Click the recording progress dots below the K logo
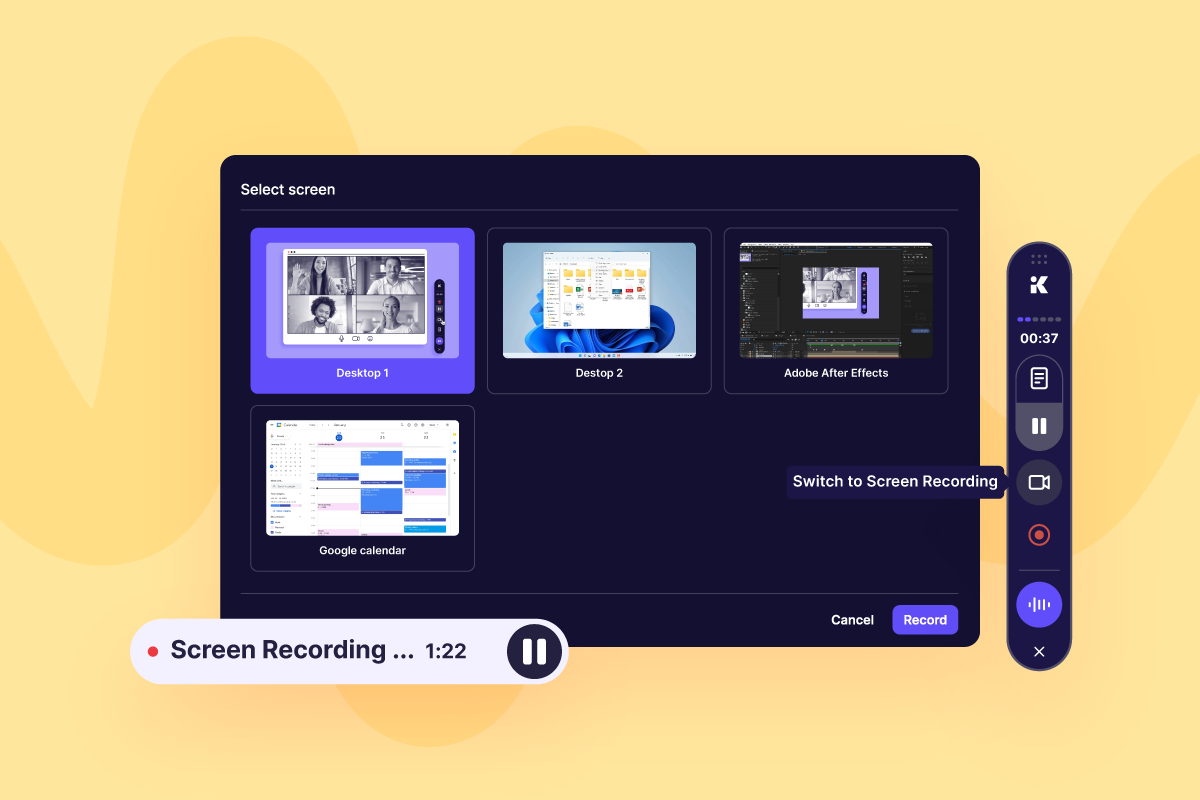Viewport: 1200px width, 800px height. [1038, 318]
